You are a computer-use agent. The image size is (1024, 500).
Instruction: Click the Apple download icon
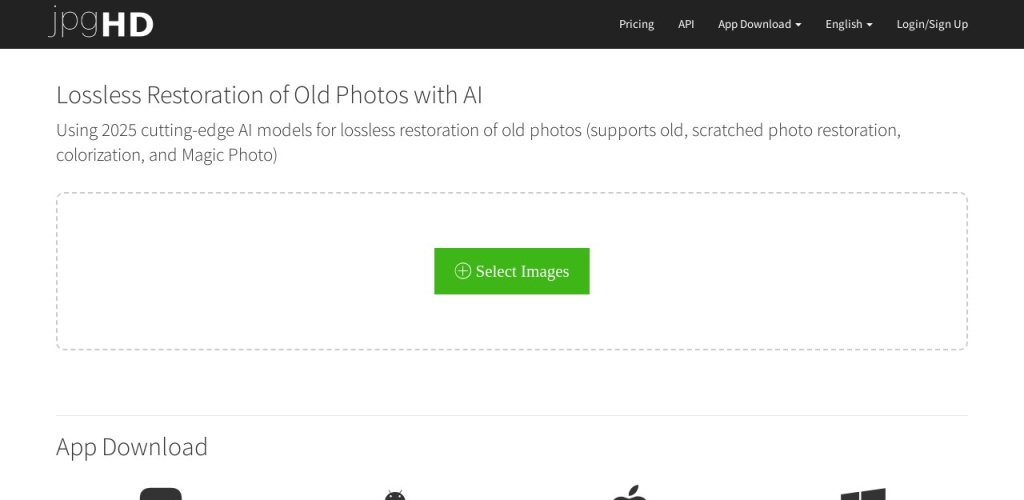coord(629,494)
